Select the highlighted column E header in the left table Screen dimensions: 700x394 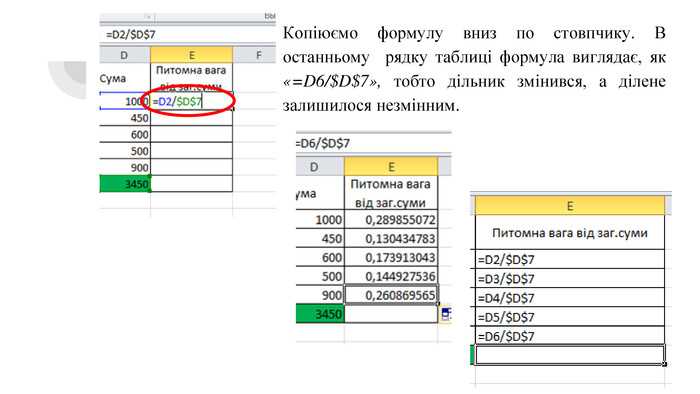(x=192, y=55)
